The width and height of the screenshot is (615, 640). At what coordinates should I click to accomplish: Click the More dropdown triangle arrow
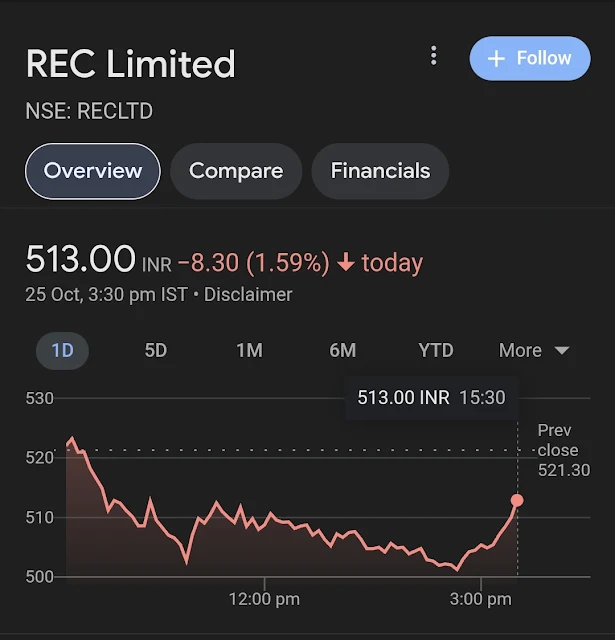point(561,351)
